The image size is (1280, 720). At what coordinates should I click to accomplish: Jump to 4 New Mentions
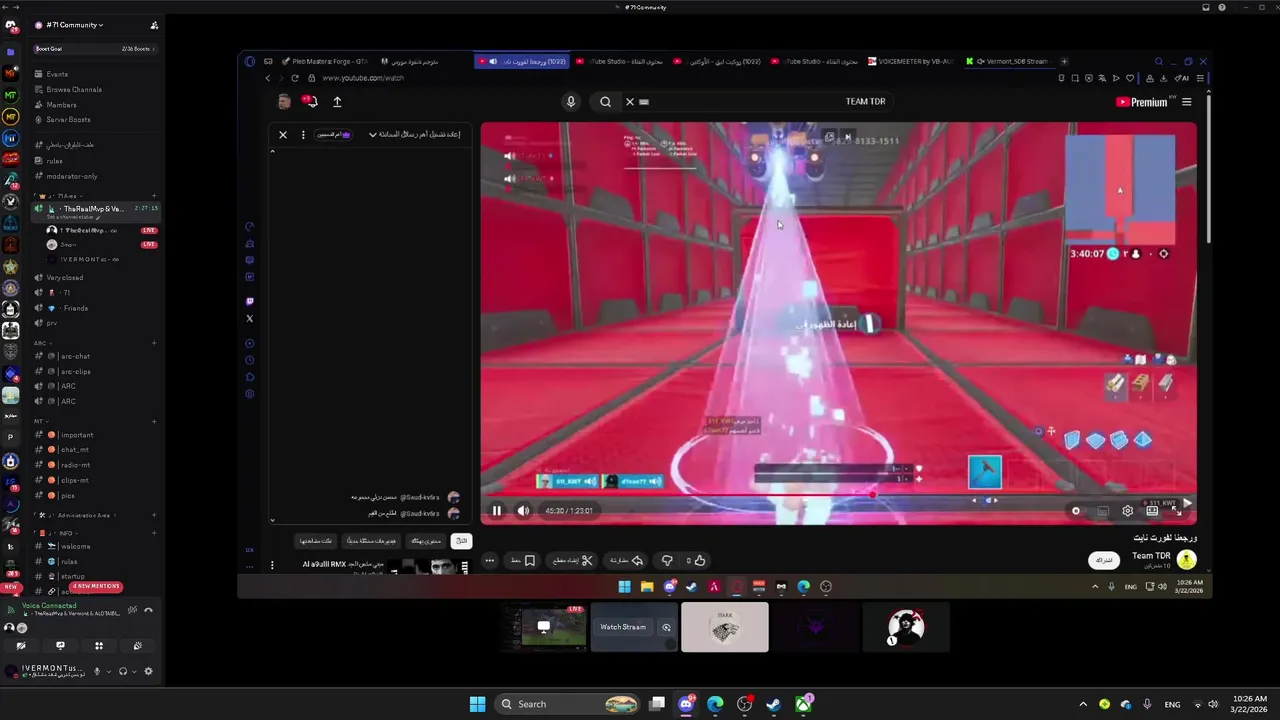96,586
